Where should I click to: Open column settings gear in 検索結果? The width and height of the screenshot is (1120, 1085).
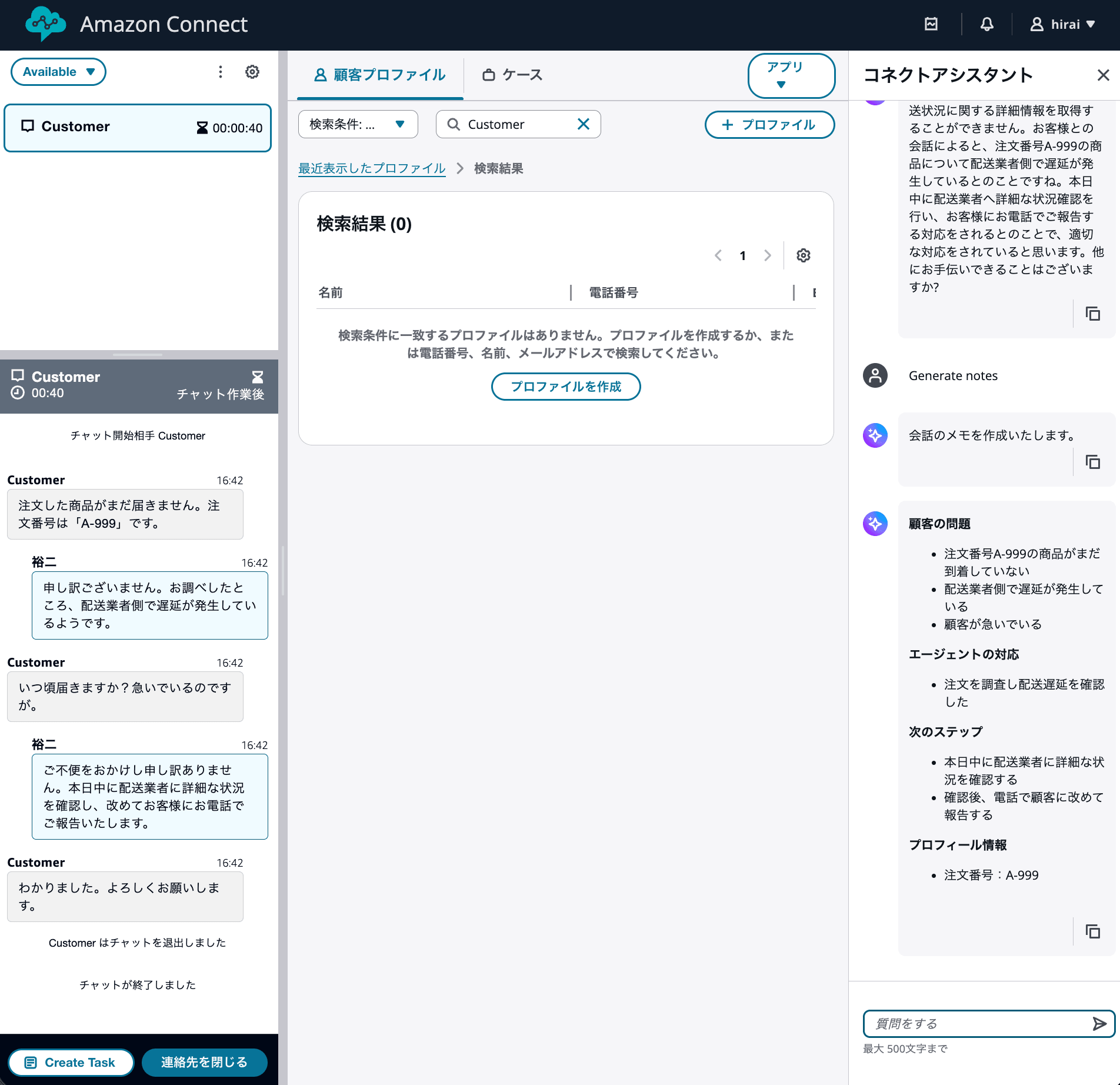(x=803, y=255)
